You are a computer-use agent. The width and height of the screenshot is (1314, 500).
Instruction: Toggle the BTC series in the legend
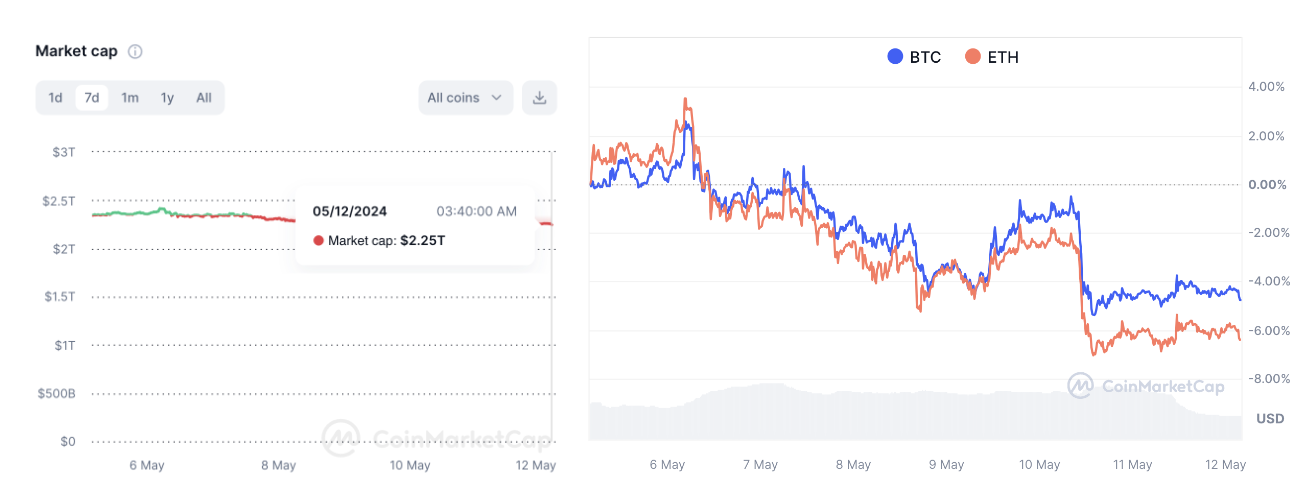click(x=914, y=57)
